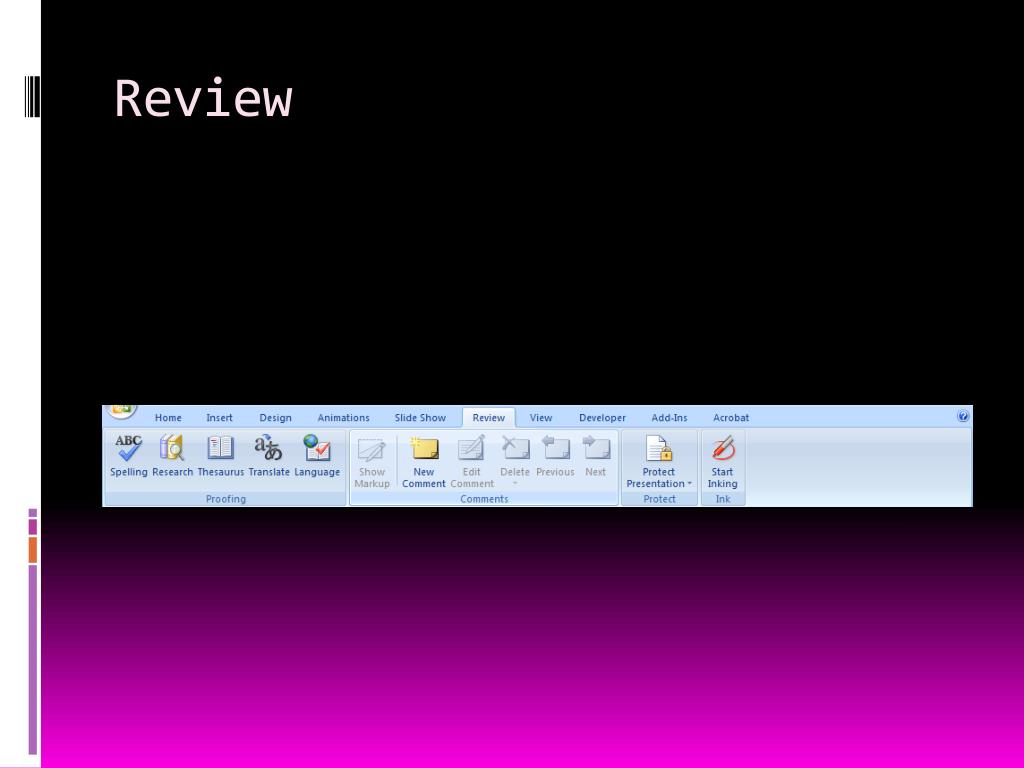Go to the Previous comment
Viewport: 1024px width, 768px height.
click(555, 456)
